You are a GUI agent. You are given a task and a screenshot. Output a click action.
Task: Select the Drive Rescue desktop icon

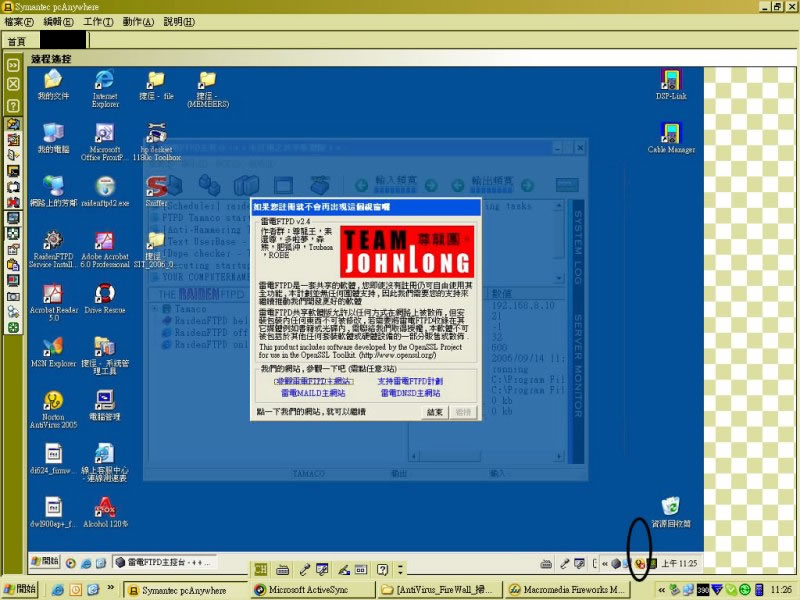pyautogui.click(x=105, y=298)
